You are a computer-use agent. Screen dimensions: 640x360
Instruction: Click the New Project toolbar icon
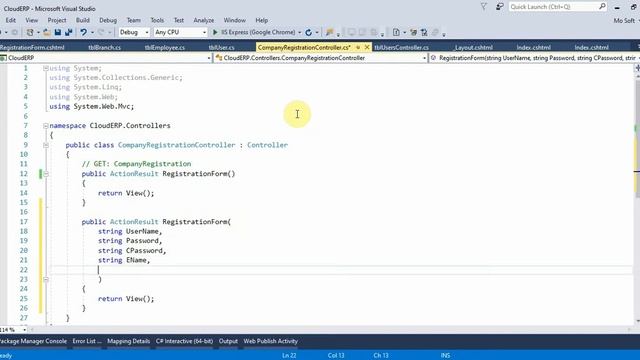30,32
